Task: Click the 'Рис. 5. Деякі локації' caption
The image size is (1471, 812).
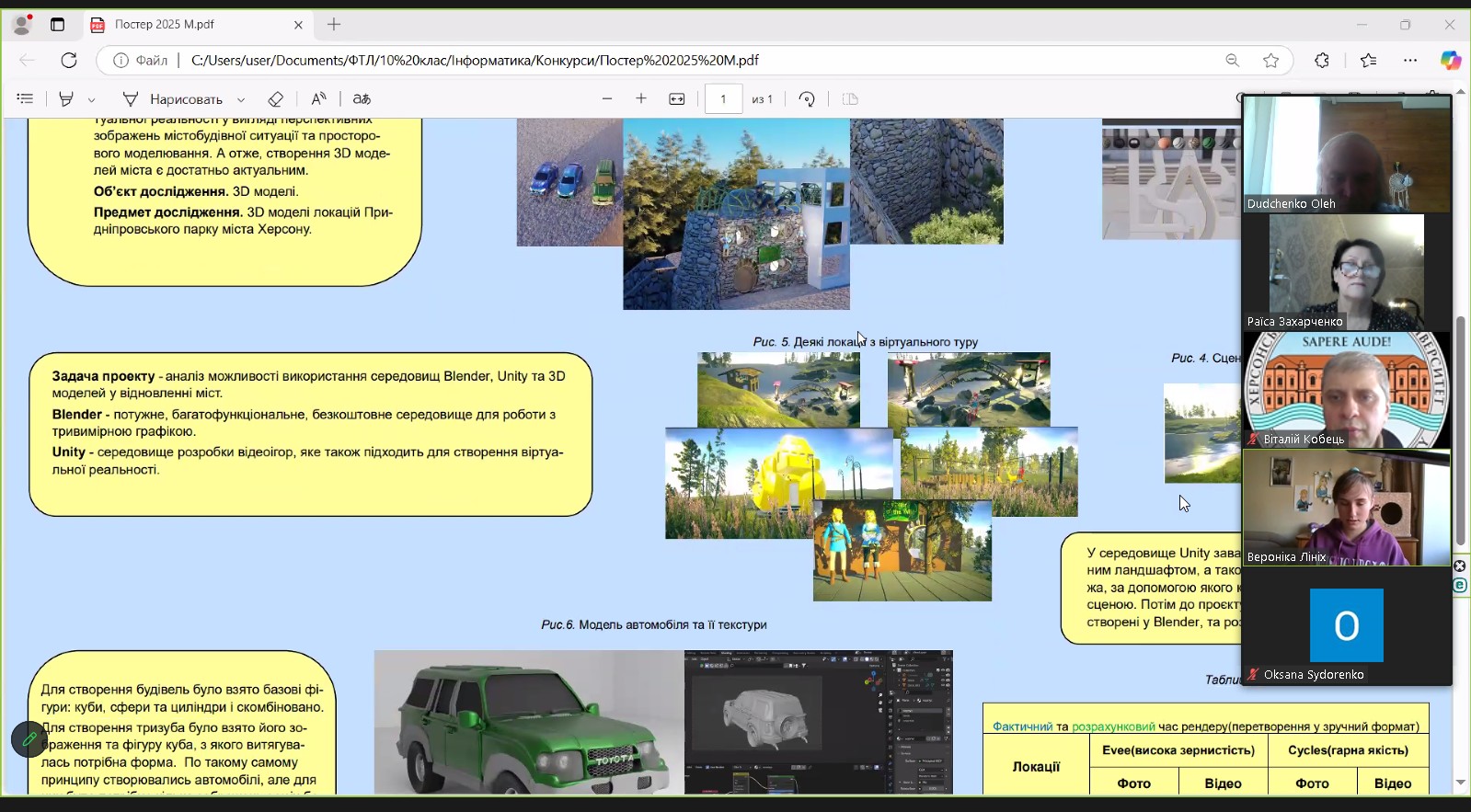Action: [865, 342]
